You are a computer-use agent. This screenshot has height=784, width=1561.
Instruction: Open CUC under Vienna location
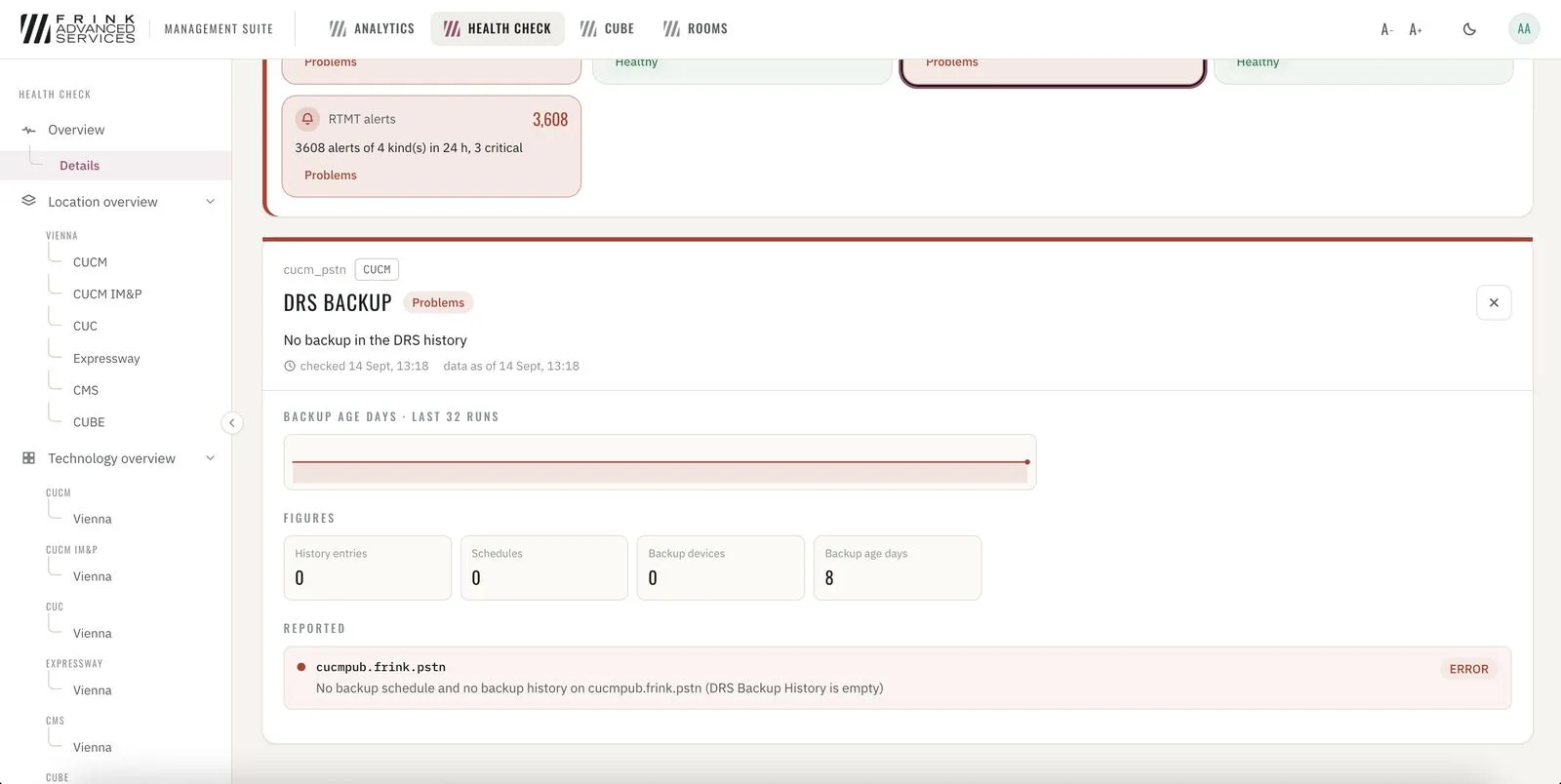click(x=85, y=326)
